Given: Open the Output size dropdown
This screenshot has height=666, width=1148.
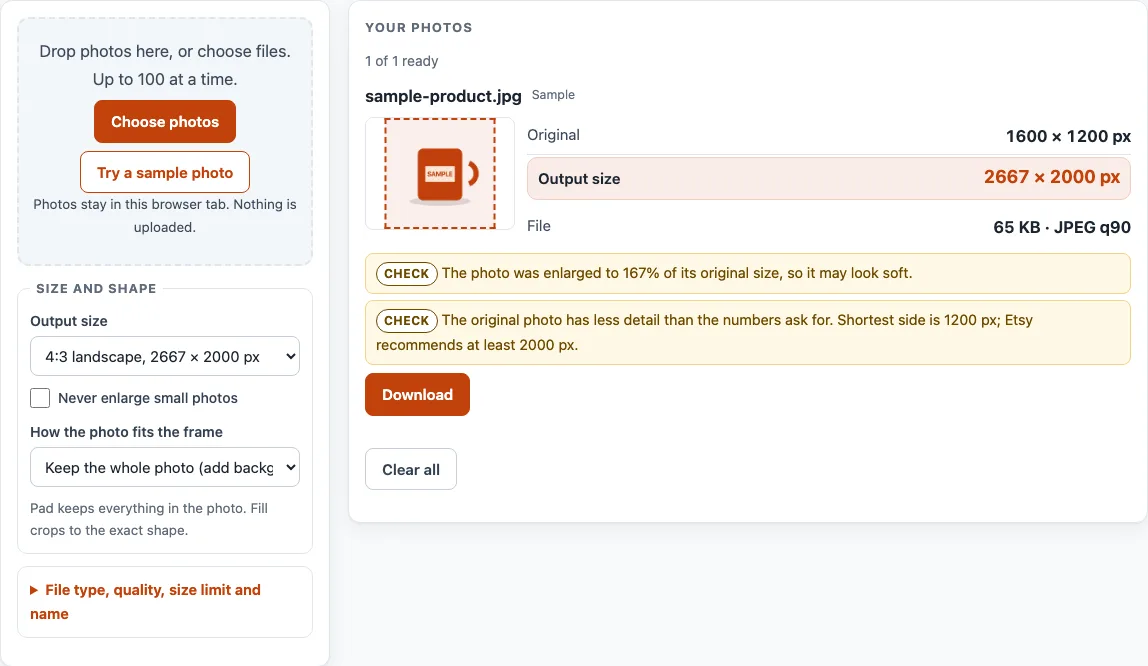Looking at the screenshot, I should [x=165, y=356].
